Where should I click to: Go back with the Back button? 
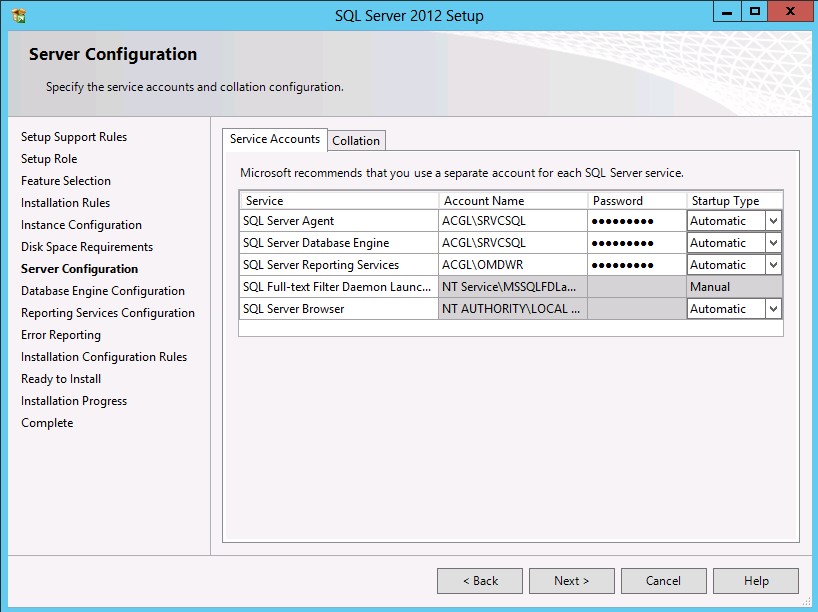(x=480, y=581)
